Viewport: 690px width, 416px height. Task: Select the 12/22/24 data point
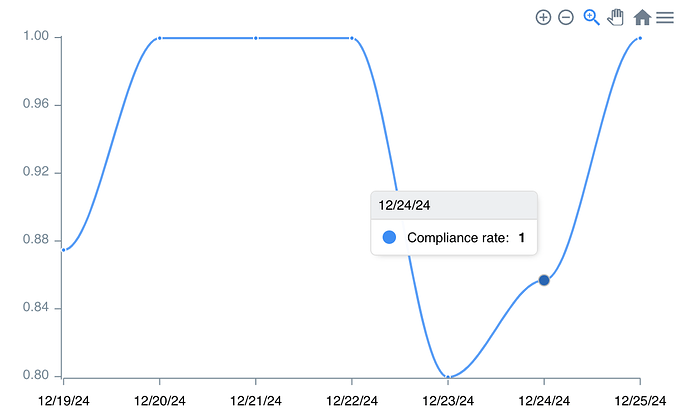[352, 38]
